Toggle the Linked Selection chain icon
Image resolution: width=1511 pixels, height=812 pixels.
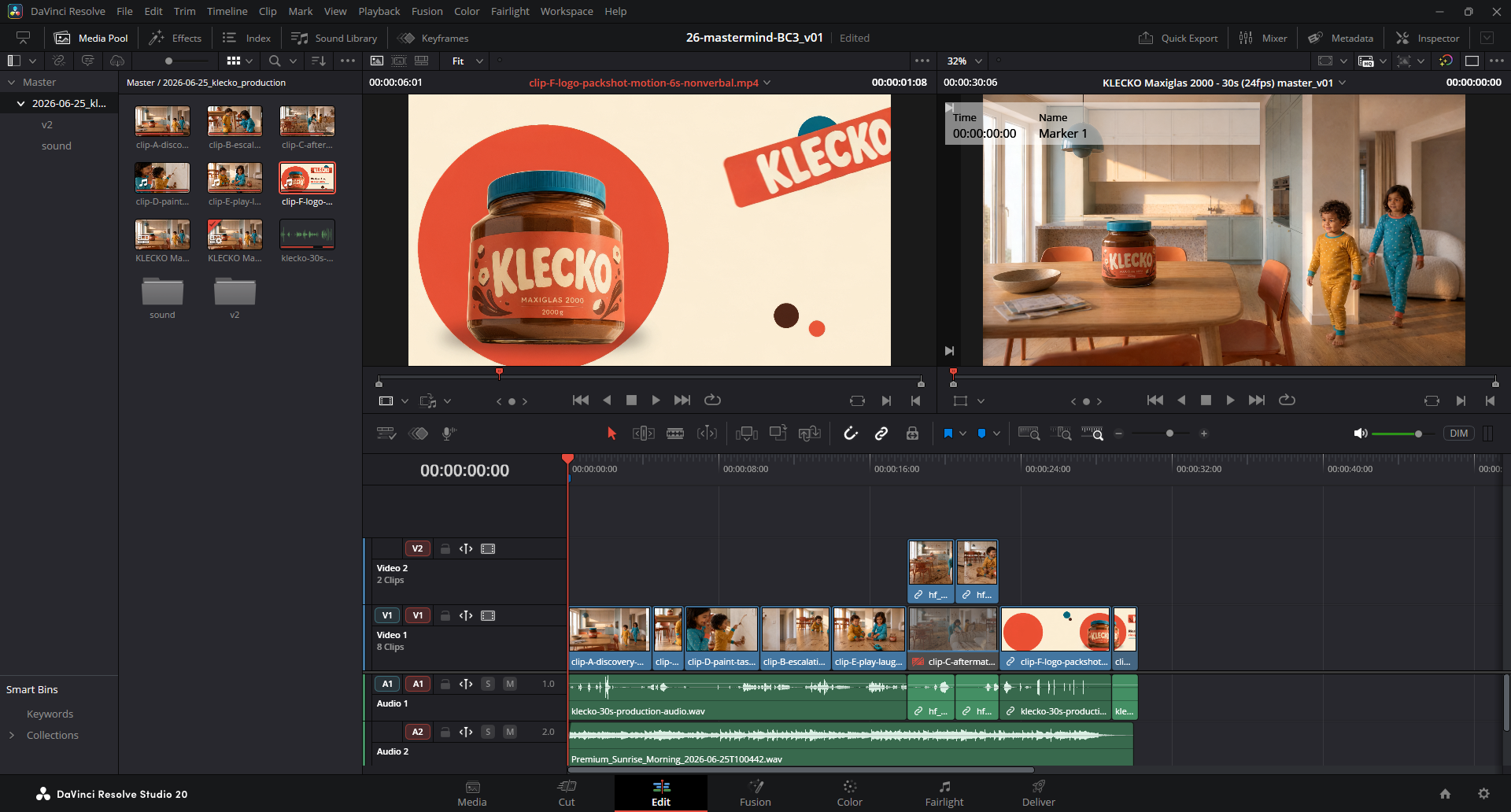pyautogui.click(x=881, y=434)
